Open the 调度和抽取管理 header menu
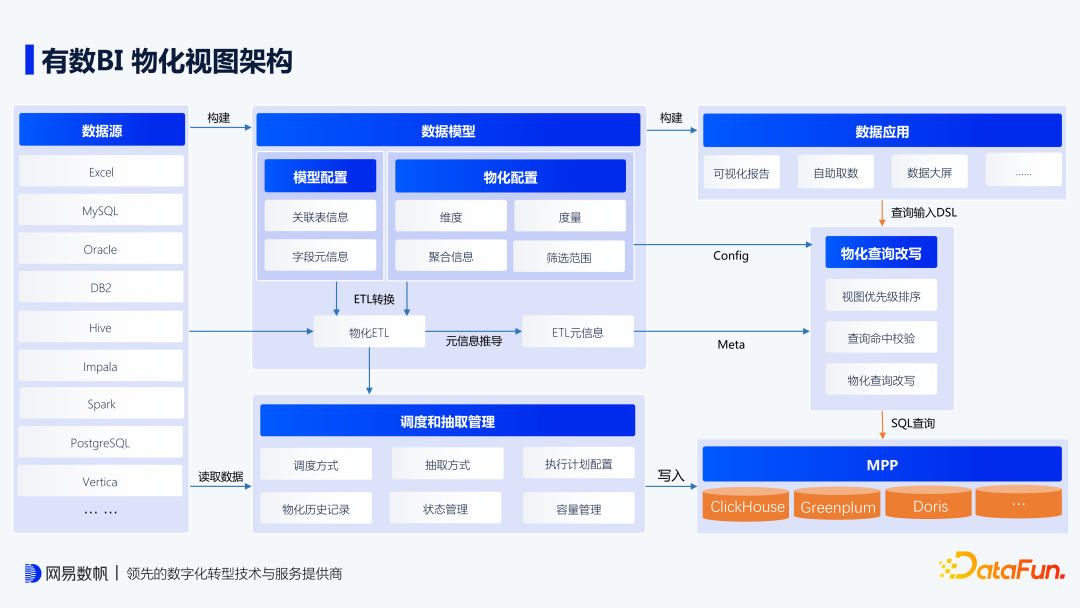Viewport: 1080px width, 608px height. click(x=446, y=420)
